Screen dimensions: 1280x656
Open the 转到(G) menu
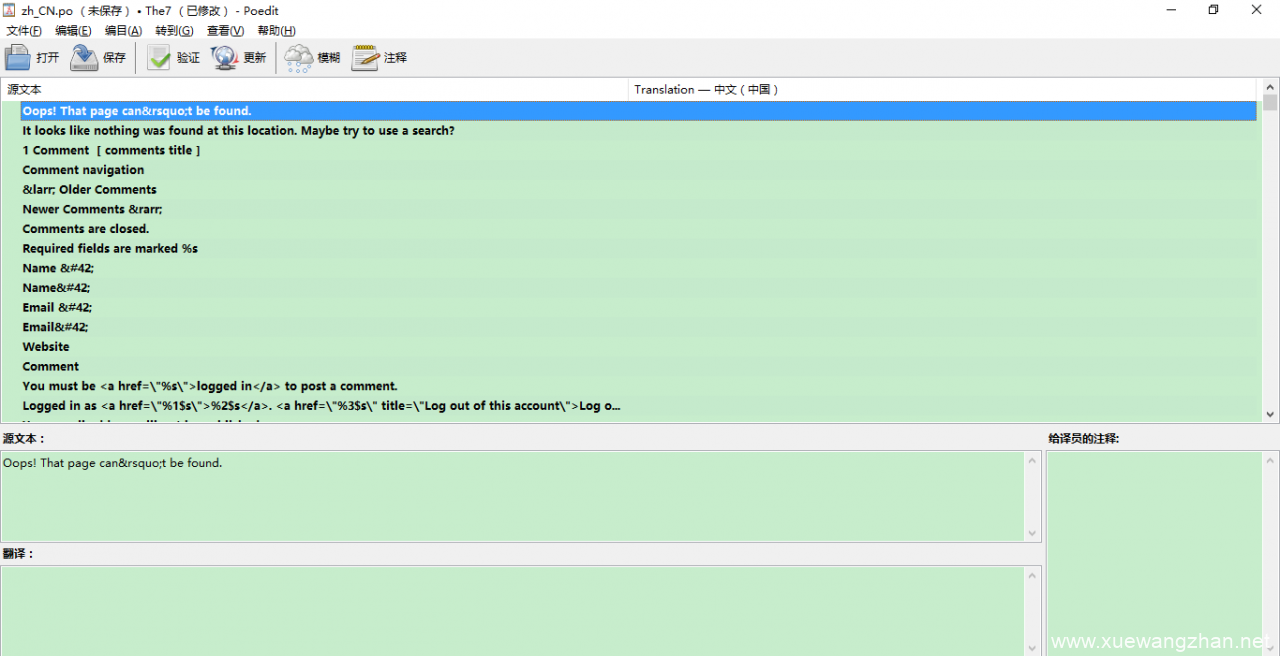174,31
